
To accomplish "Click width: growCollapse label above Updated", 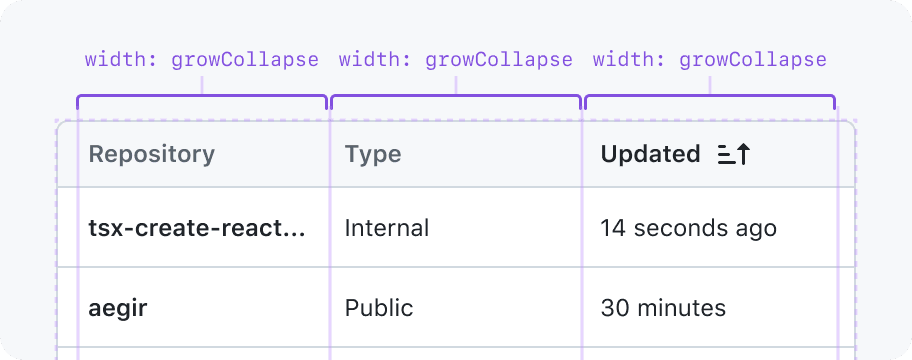I will [x=710, y=60].
